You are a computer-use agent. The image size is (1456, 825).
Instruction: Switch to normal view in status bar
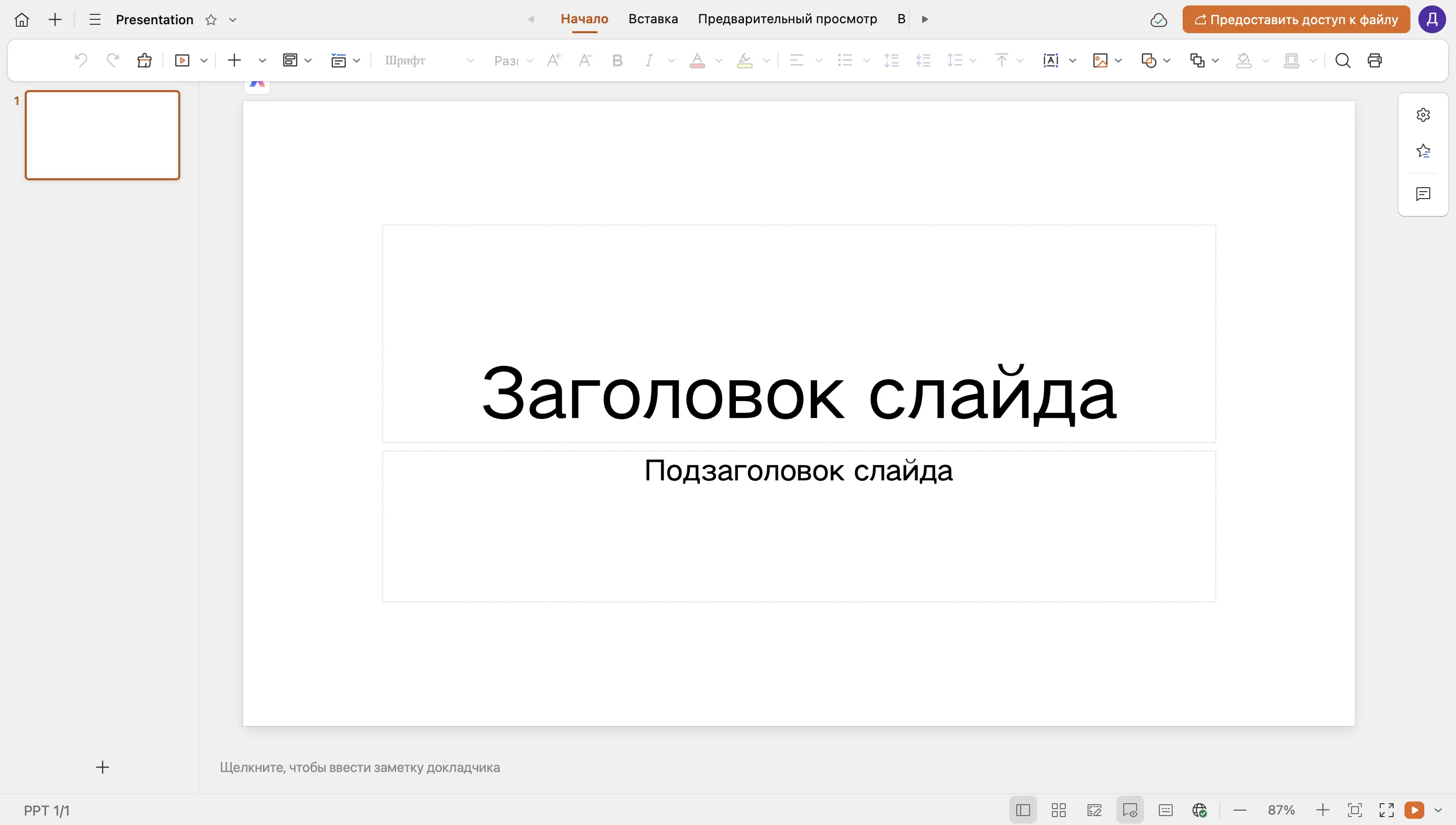(1023, 810)
